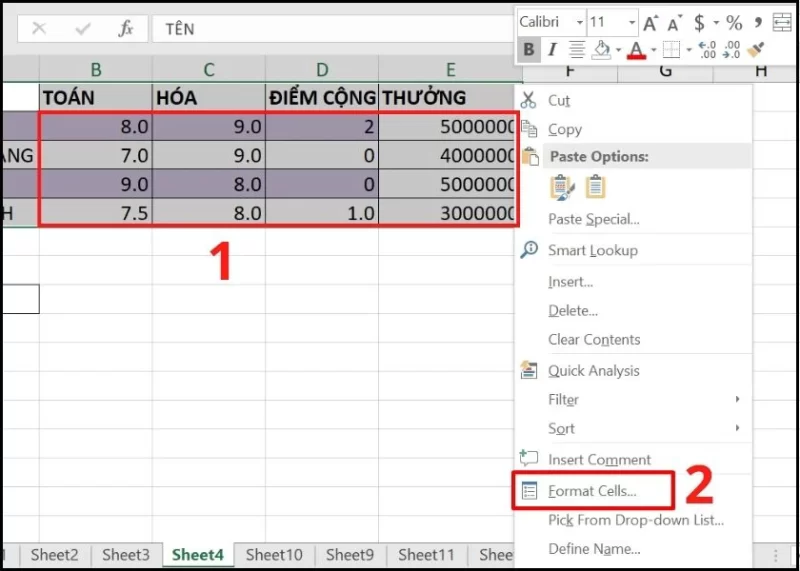800x571 pixels.
Task: Open Quick Analysis from the menu
Action: coord(633,371)
